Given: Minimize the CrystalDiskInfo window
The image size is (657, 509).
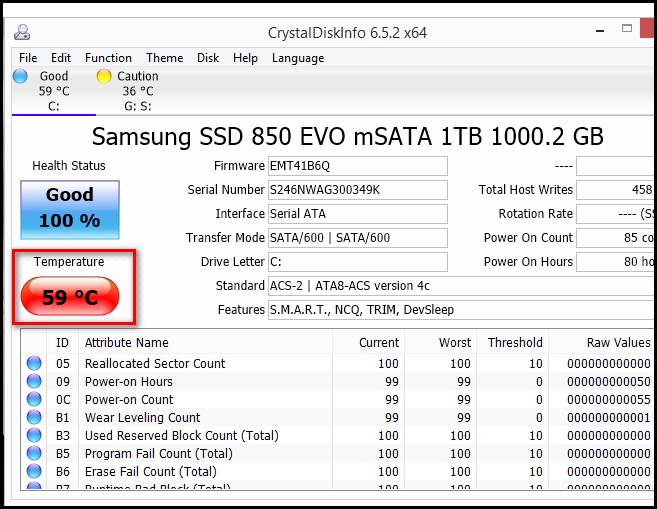Looking at the screenshot, I should click(600, 31).
